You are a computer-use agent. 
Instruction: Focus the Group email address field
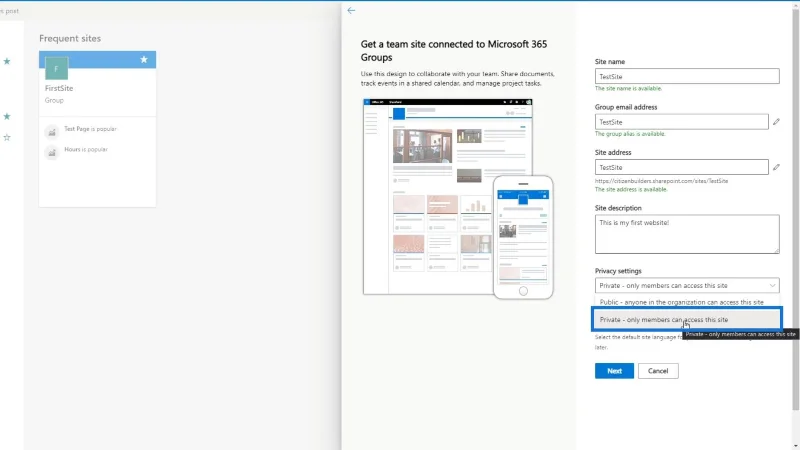682,121
